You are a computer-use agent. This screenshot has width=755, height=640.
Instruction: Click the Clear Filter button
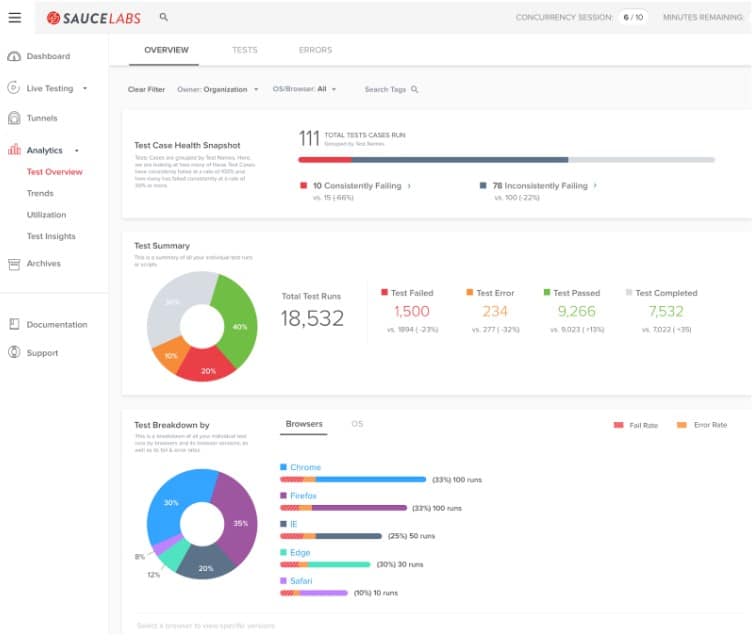pyautogui.click(x=146, y=90)
